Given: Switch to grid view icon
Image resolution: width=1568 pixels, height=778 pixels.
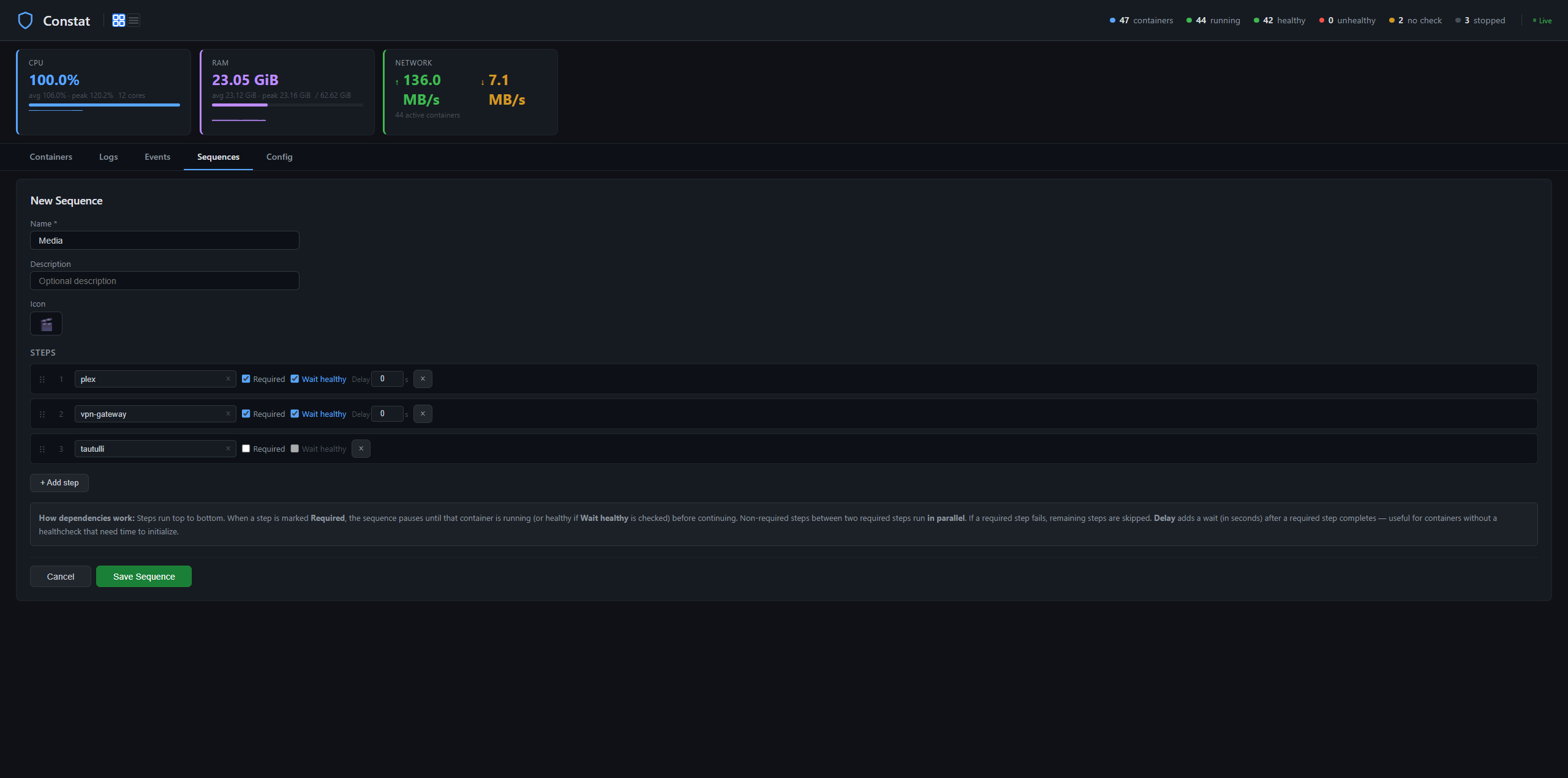Looking at the screenshot, I should [119, 21].
